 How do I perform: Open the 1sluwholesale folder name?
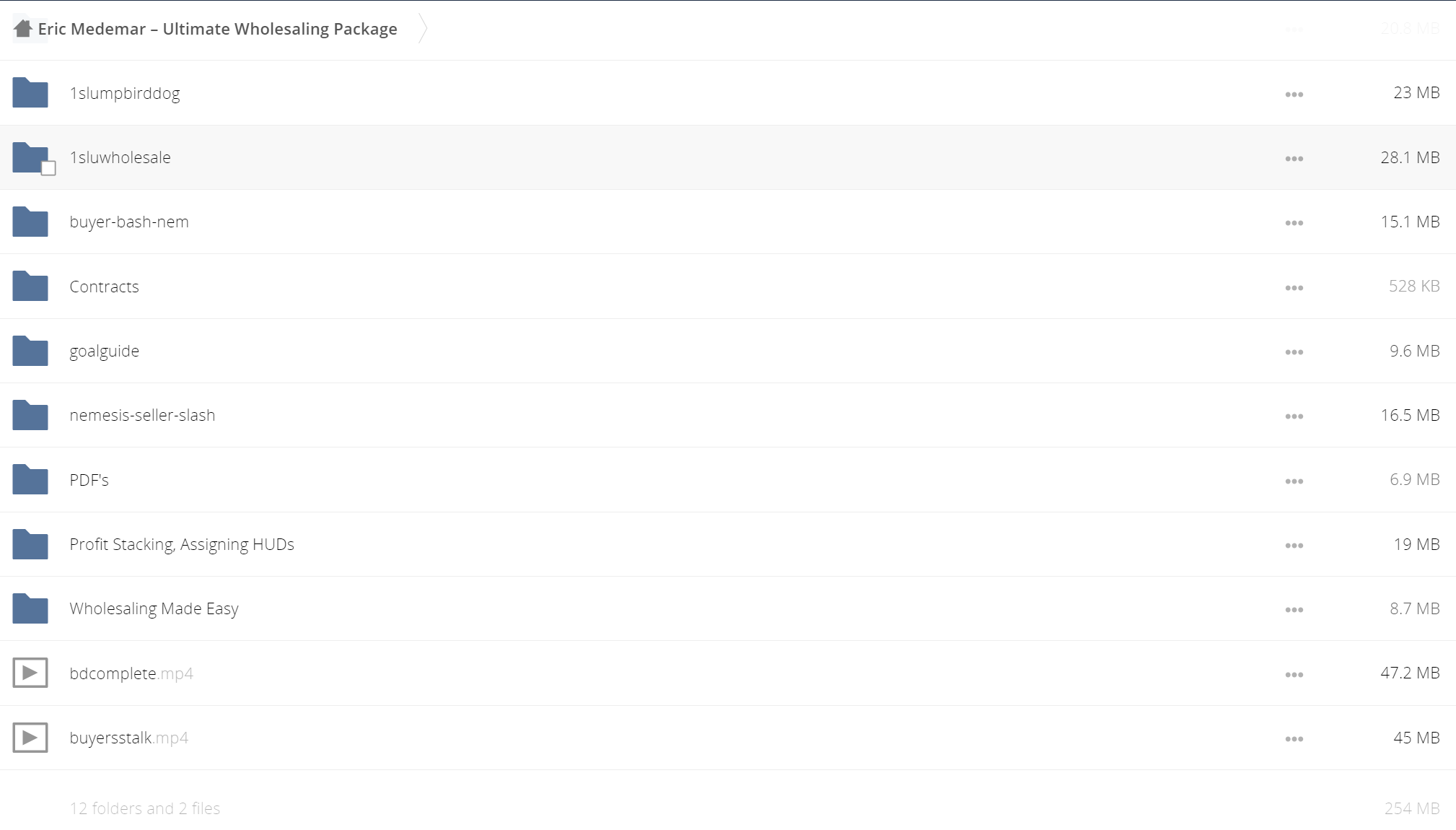120,157
